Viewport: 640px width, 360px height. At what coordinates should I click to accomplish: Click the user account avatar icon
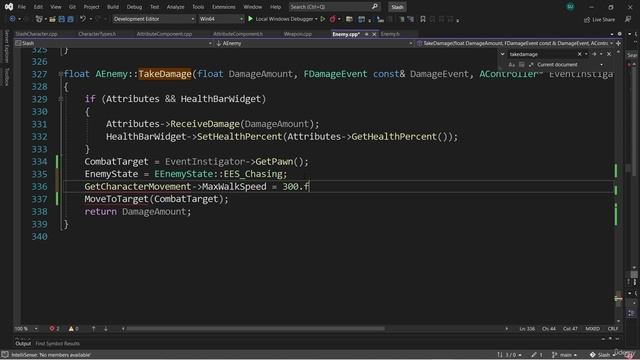(570, 7)
